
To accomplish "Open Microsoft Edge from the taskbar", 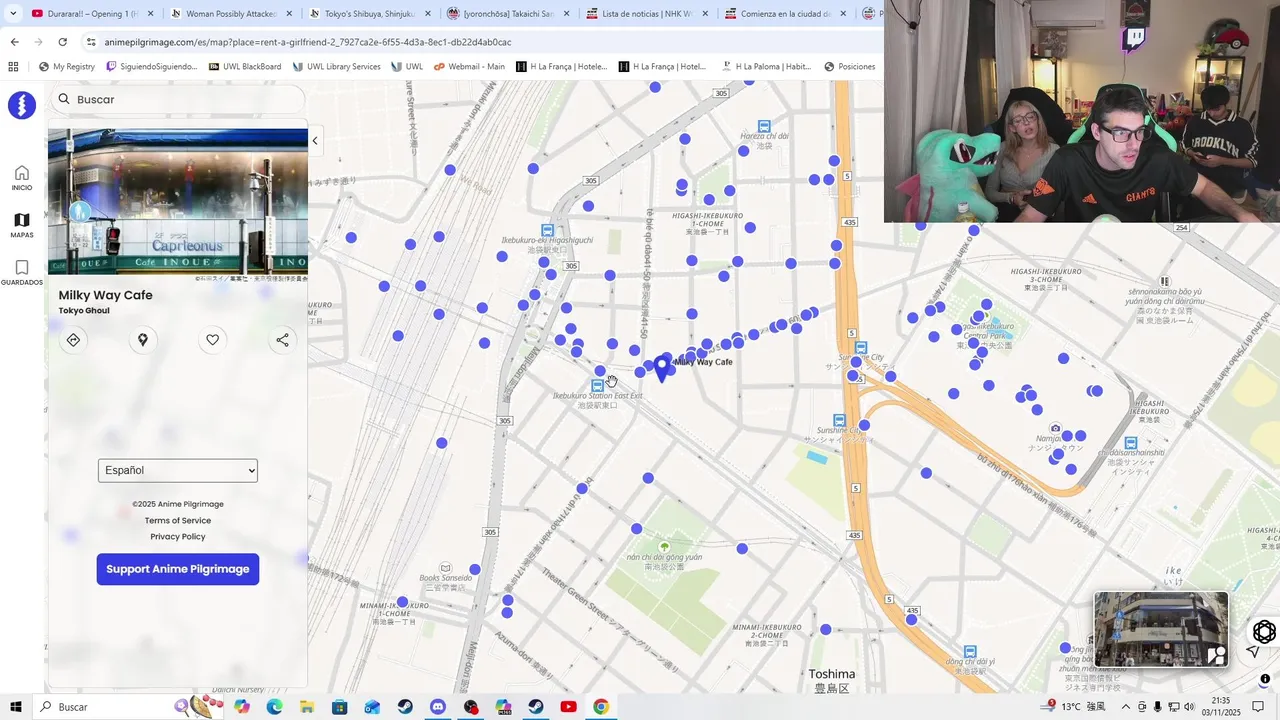I will pyautogui.click(x=274, y=707).
